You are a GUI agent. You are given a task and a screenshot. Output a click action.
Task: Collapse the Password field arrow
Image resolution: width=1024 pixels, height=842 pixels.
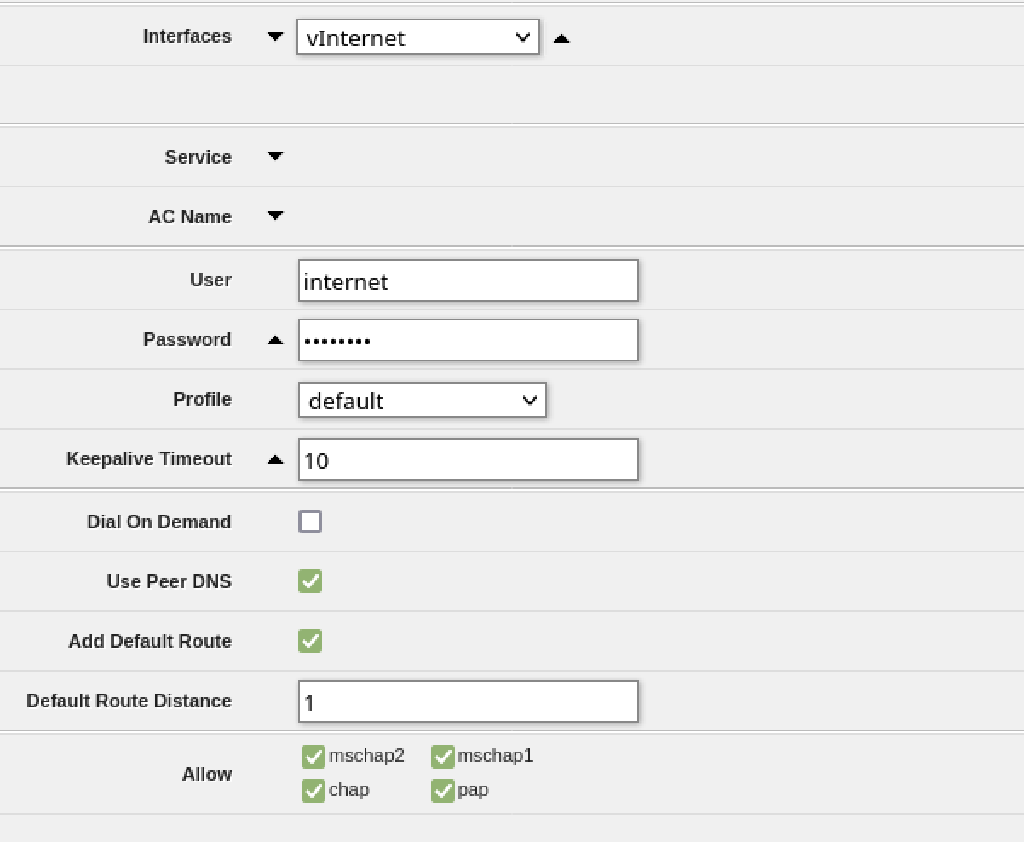click(x=276, y=340)
